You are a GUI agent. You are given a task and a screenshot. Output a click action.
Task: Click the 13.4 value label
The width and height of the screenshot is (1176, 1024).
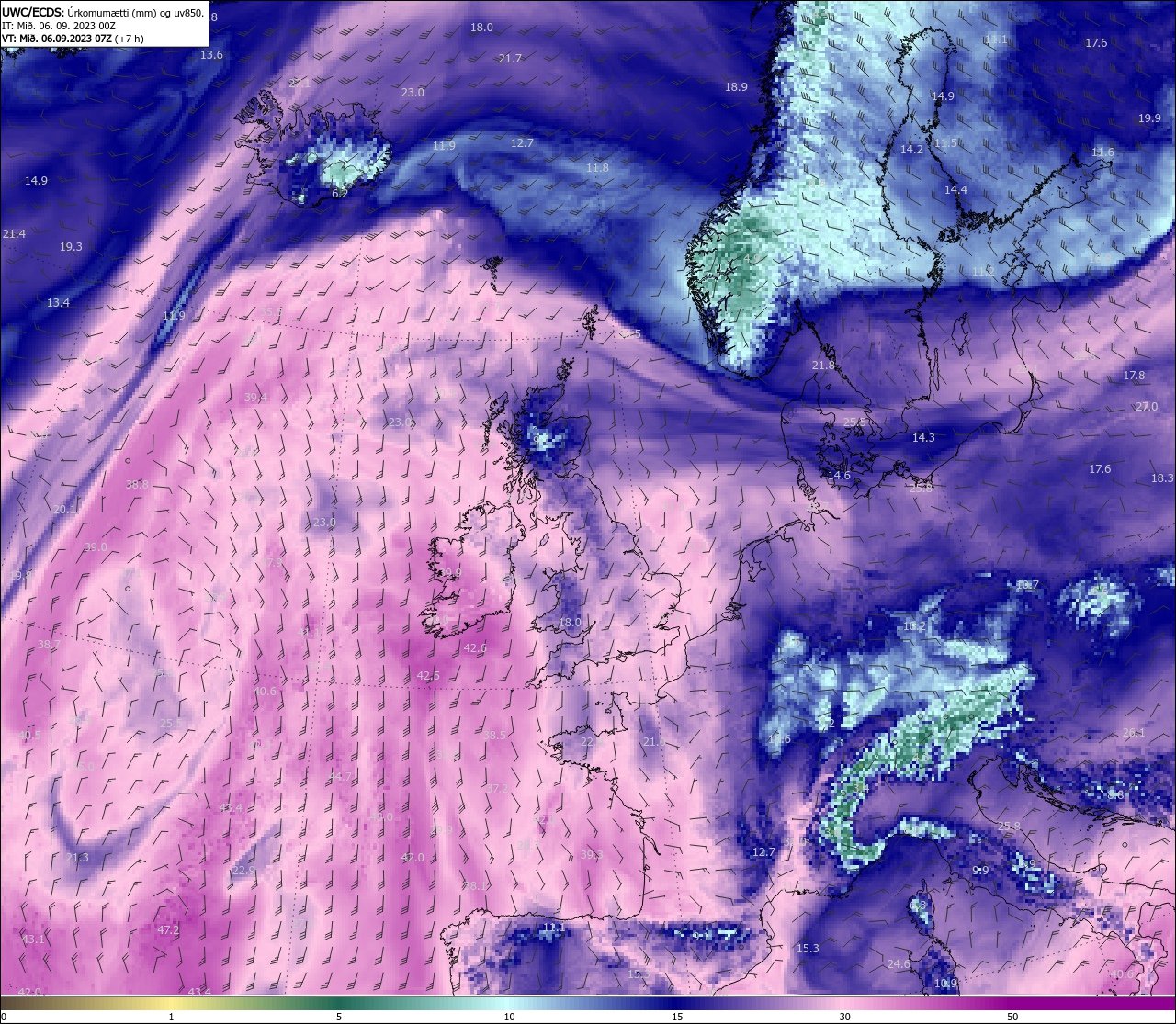coord(58,303)
